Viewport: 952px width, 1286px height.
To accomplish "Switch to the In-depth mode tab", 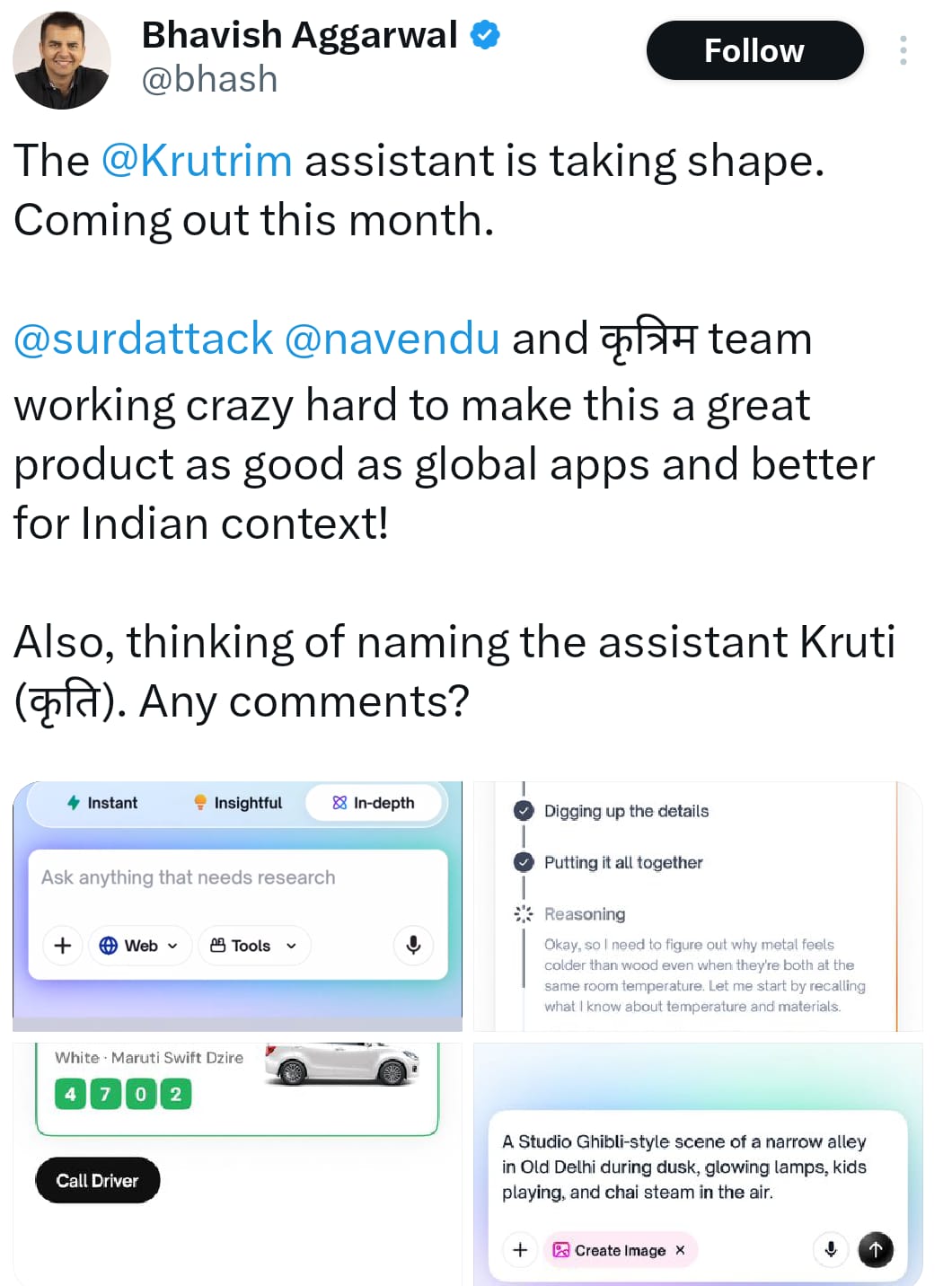I will point(374,803).
